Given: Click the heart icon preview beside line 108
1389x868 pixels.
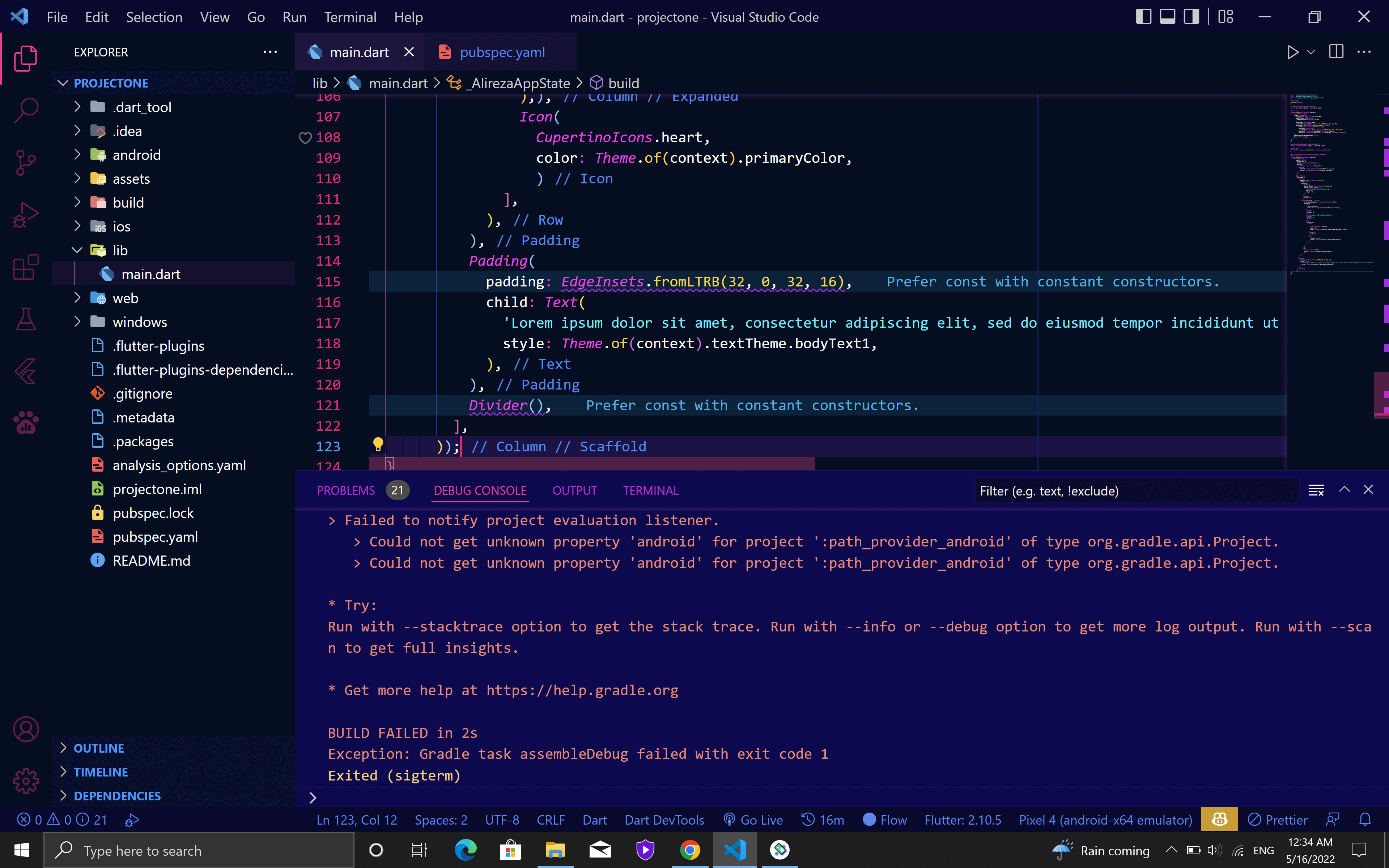Looking at the screenshot, I should click(305, 138).
